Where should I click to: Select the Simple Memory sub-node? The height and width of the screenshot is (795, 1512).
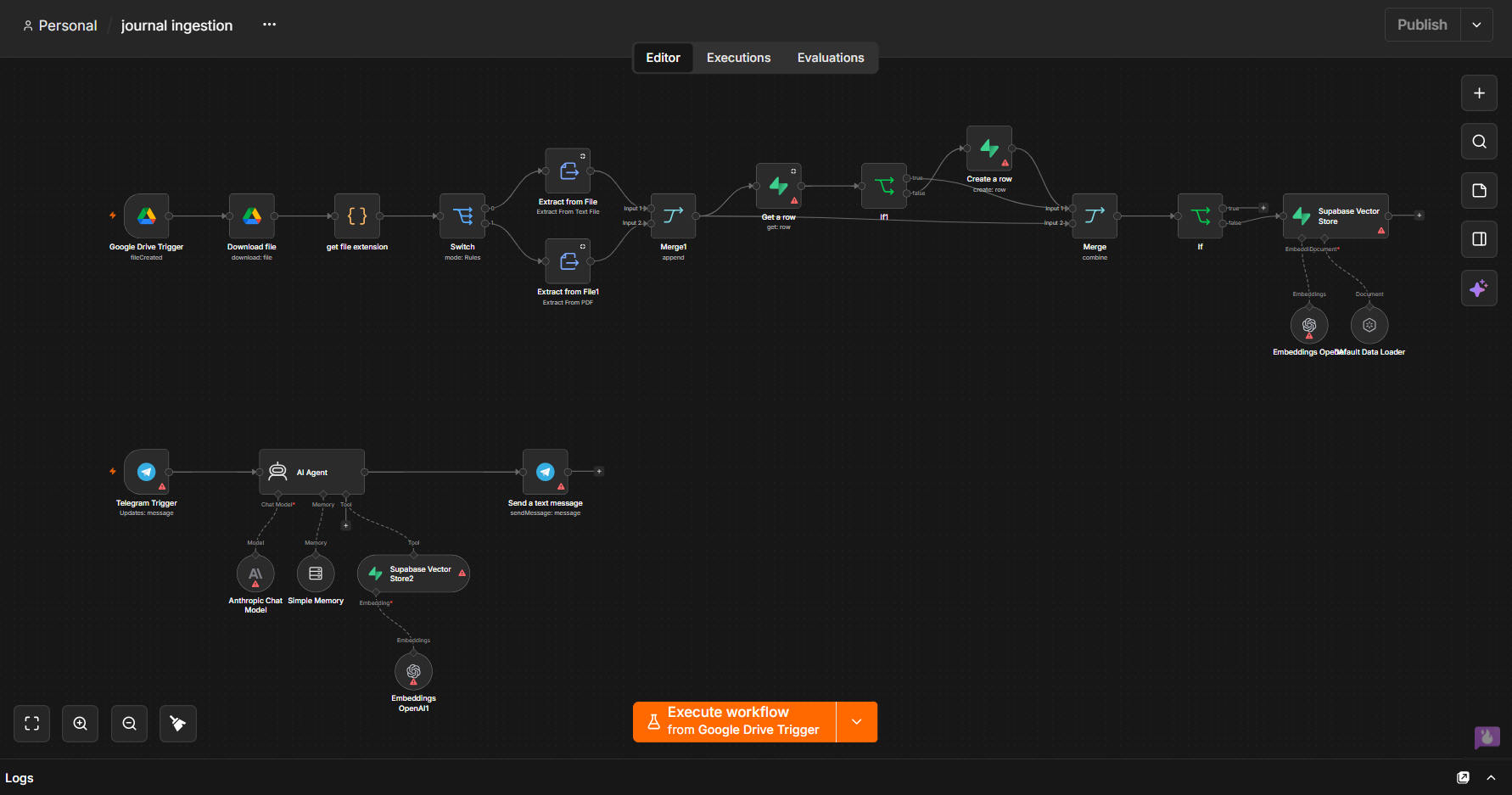pos(316,574)
